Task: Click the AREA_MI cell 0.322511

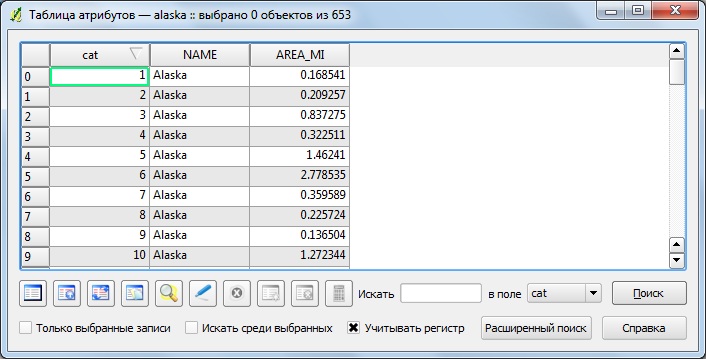Action: (x=299, y=136)
